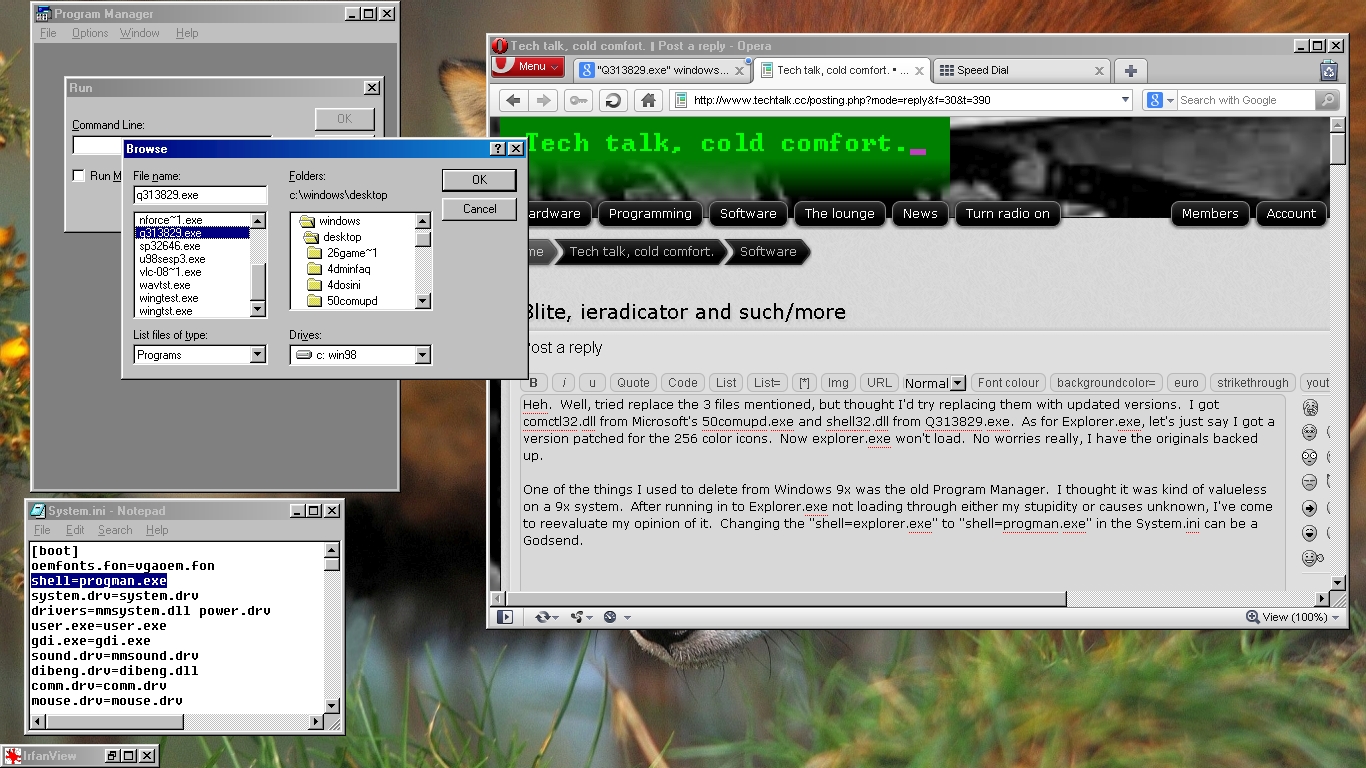
Task: Expand the Opera address bar history dropdown
Action: 1125,100
